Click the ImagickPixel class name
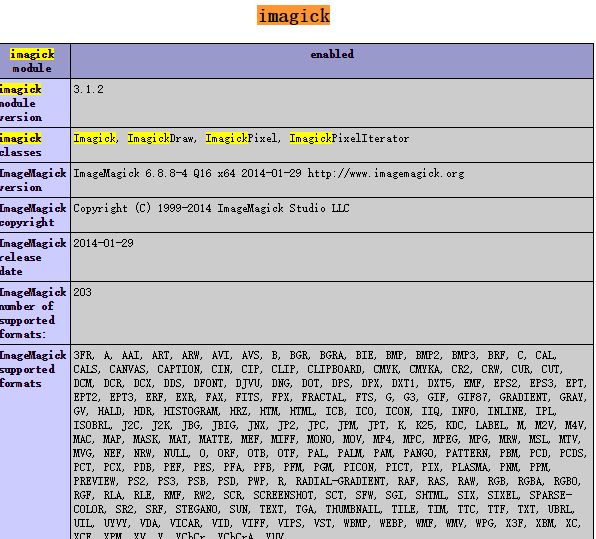The image size is (596, 539). (241, 138)
